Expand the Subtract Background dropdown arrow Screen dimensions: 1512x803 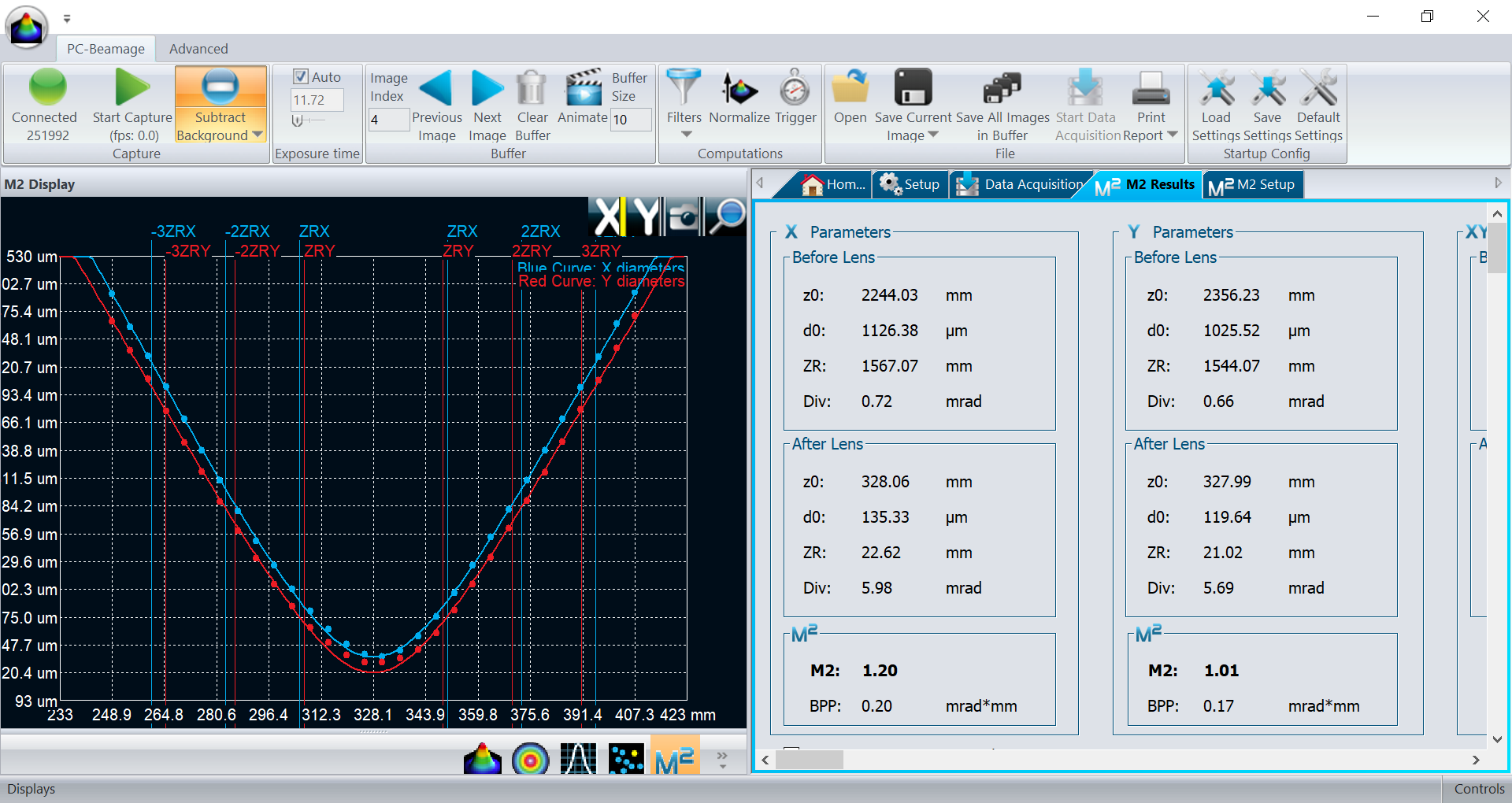click(257, 135)
